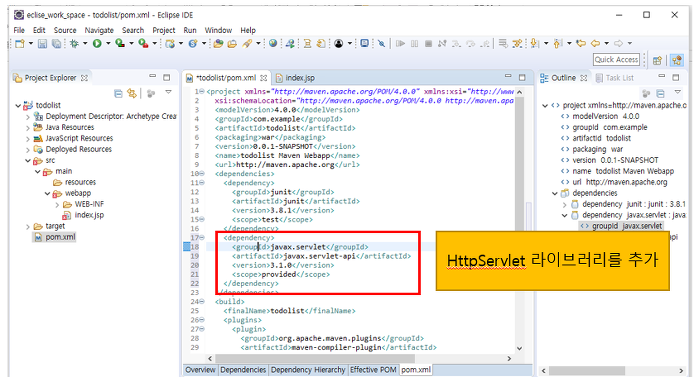Switch to the Dependencies bottom tab

243,369
